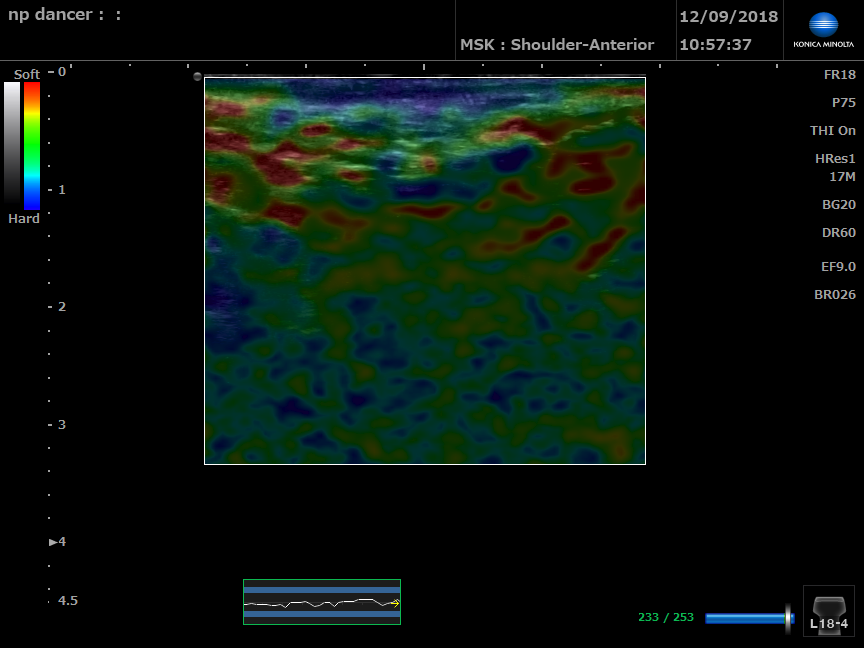Click inside the elastography color ROI box
Screen dimensions: 864x648
tap(425, 270)
